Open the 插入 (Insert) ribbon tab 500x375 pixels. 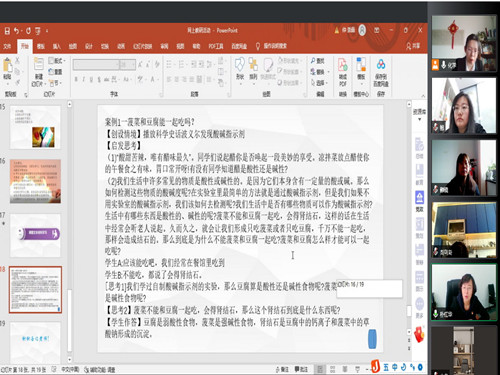tap(57, 46)
